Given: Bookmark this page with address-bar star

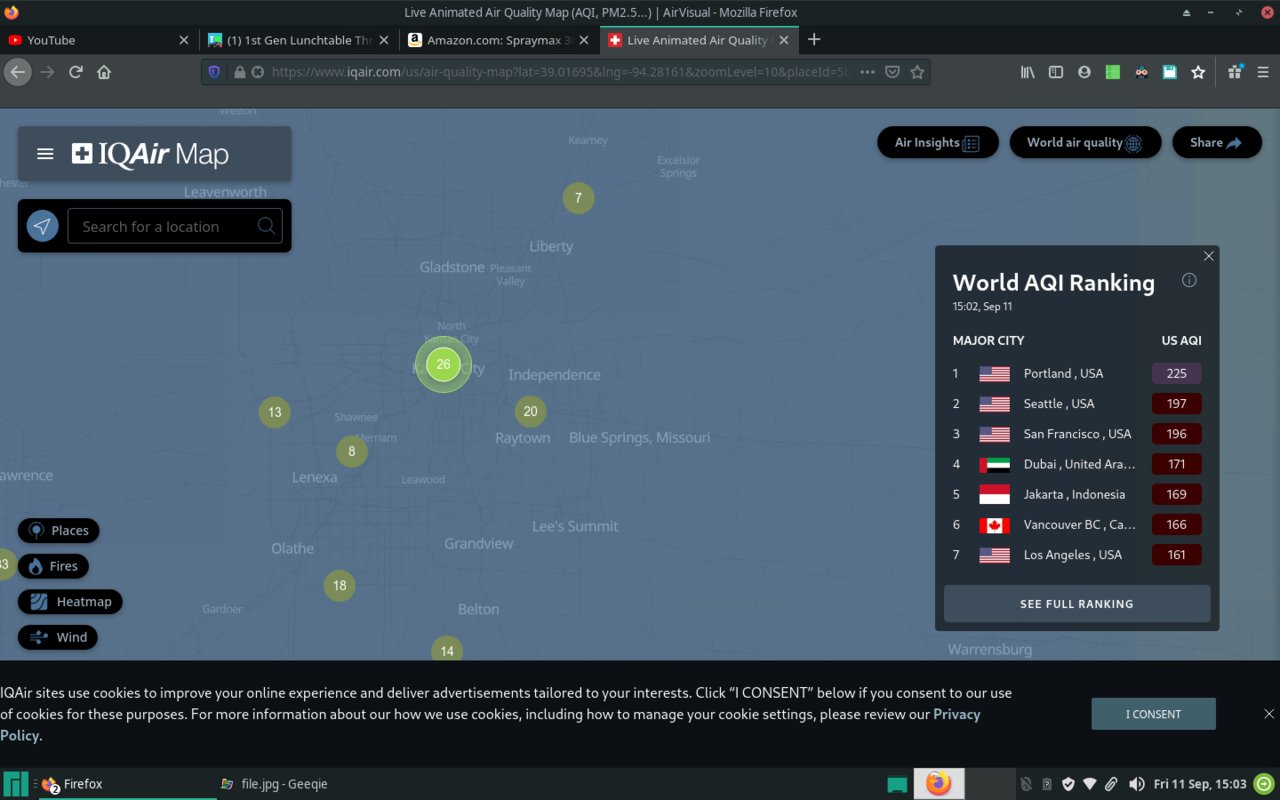Looking at the screenshot, I should click(x=917, y=72).
